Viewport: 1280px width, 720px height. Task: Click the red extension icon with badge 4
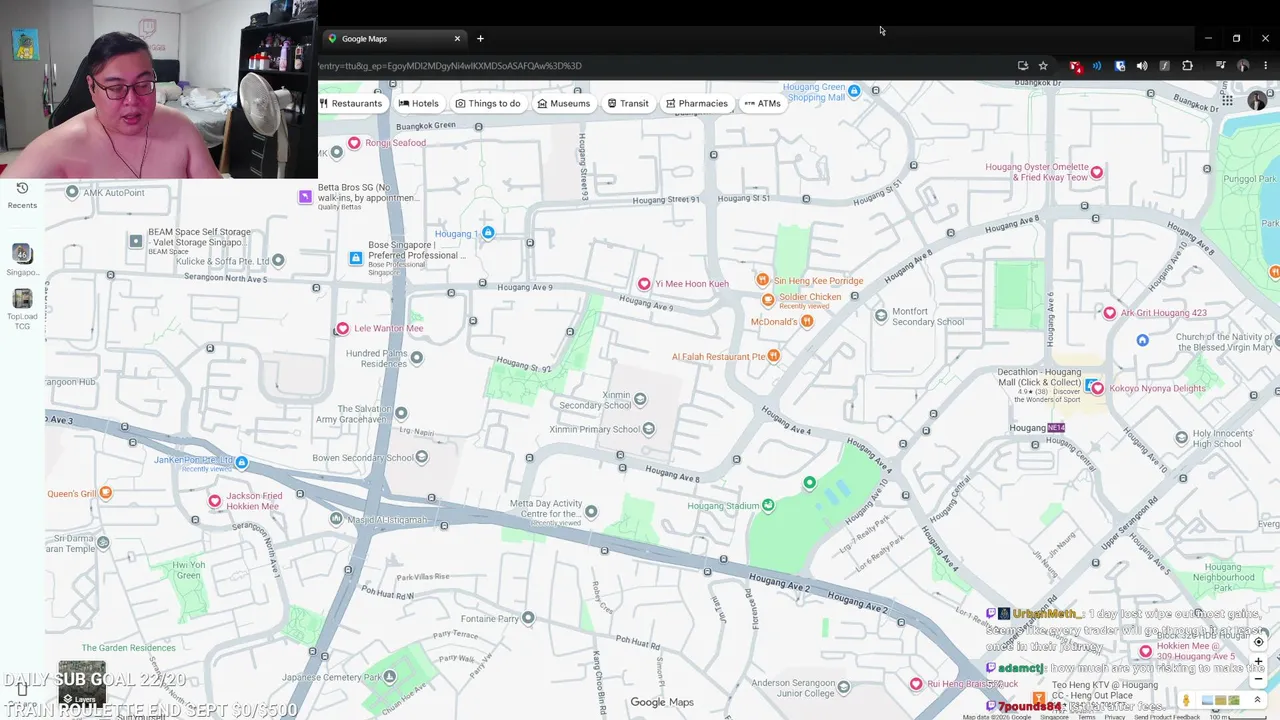pyautogui.click(x=1075, y=66)
